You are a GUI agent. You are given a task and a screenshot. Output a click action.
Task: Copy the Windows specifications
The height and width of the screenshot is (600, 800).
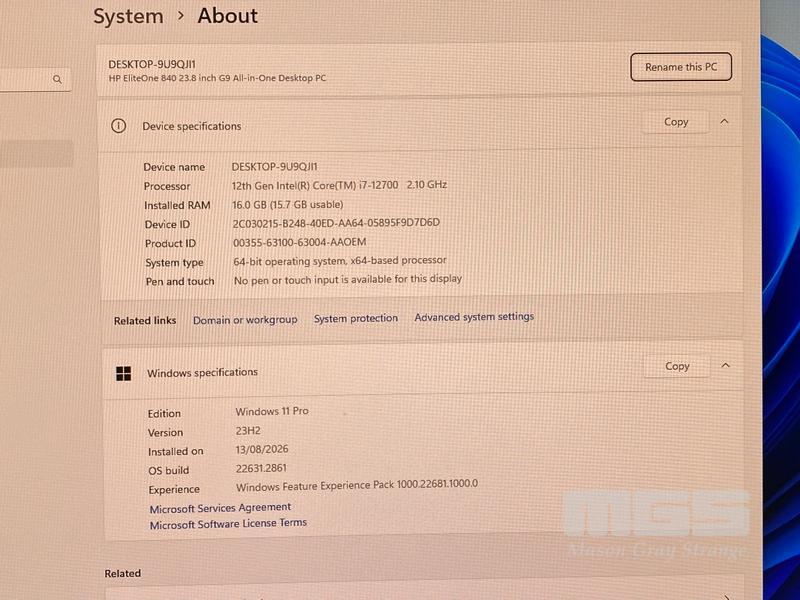[x=677, y=366]
